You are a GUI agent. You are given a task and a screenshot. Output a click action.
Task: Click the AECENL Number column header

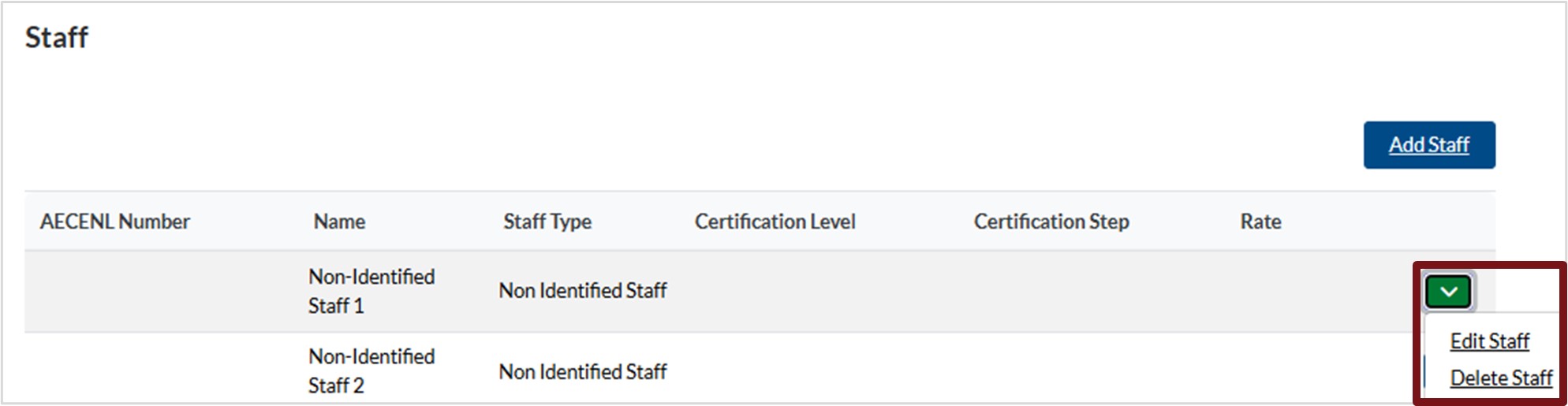pos(115,222)
